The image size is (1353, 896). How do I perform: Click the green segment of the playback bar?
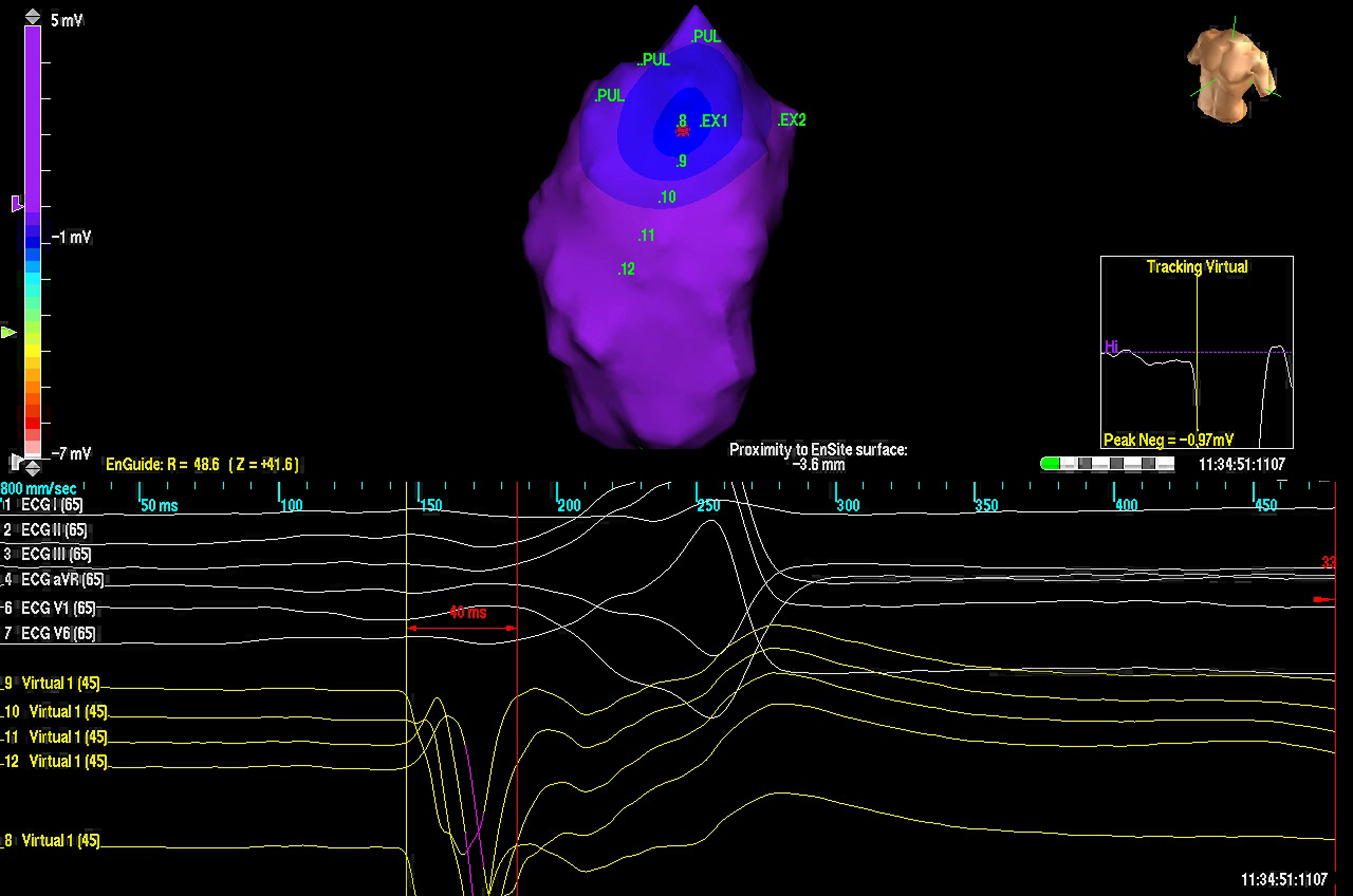pyautogui.click(x=1050, y=464)
